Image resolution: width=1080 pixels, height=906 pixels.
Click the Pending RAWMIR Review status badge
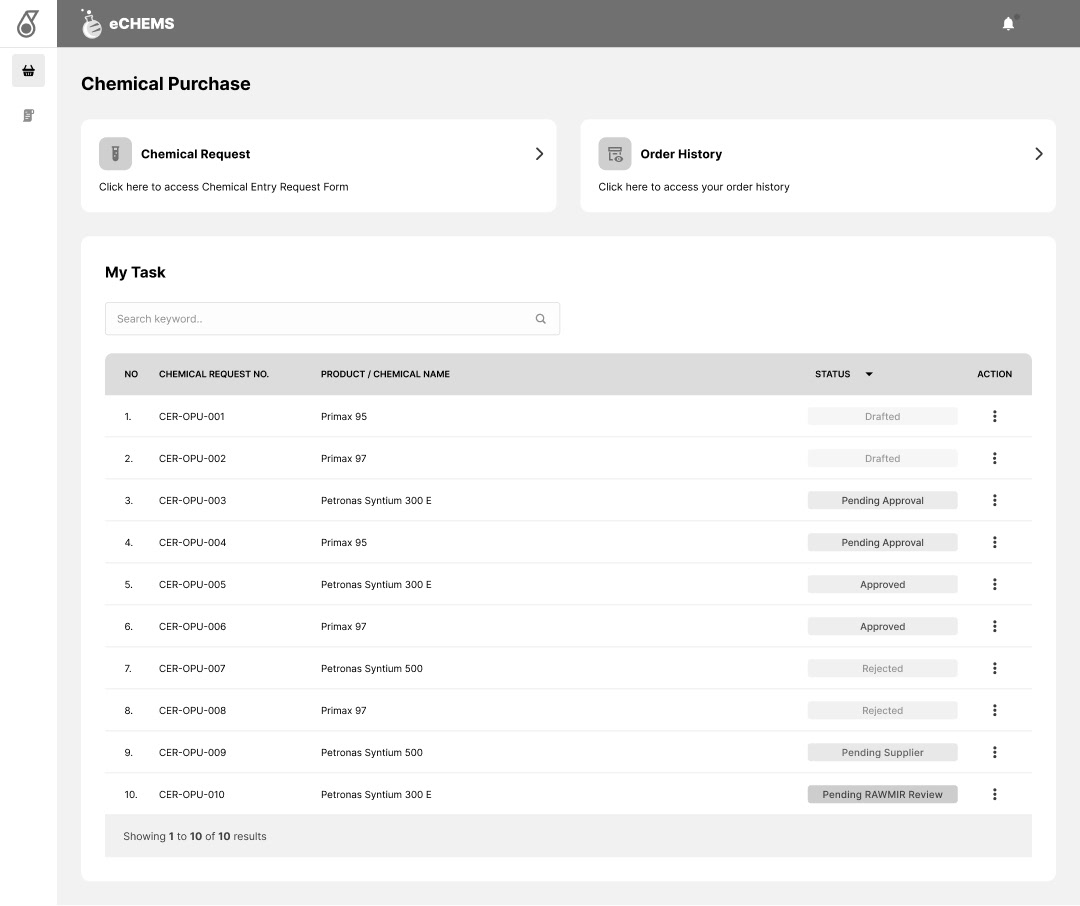882,794
